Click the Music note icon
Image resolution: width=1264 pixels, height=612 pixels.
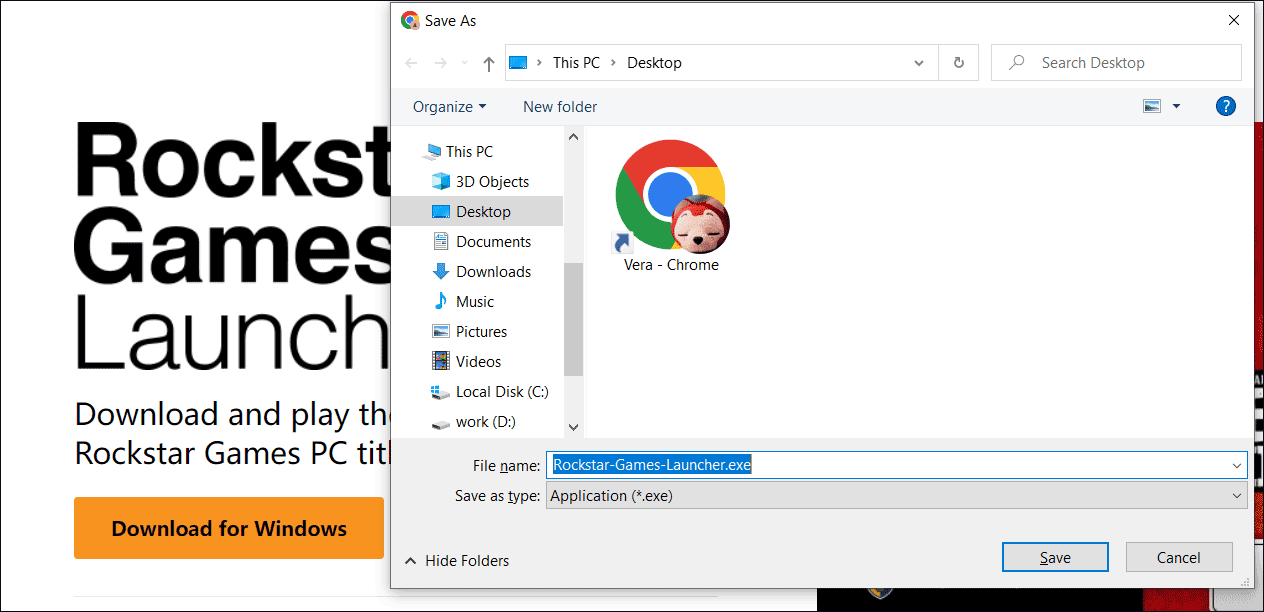[x=441, y=301]
